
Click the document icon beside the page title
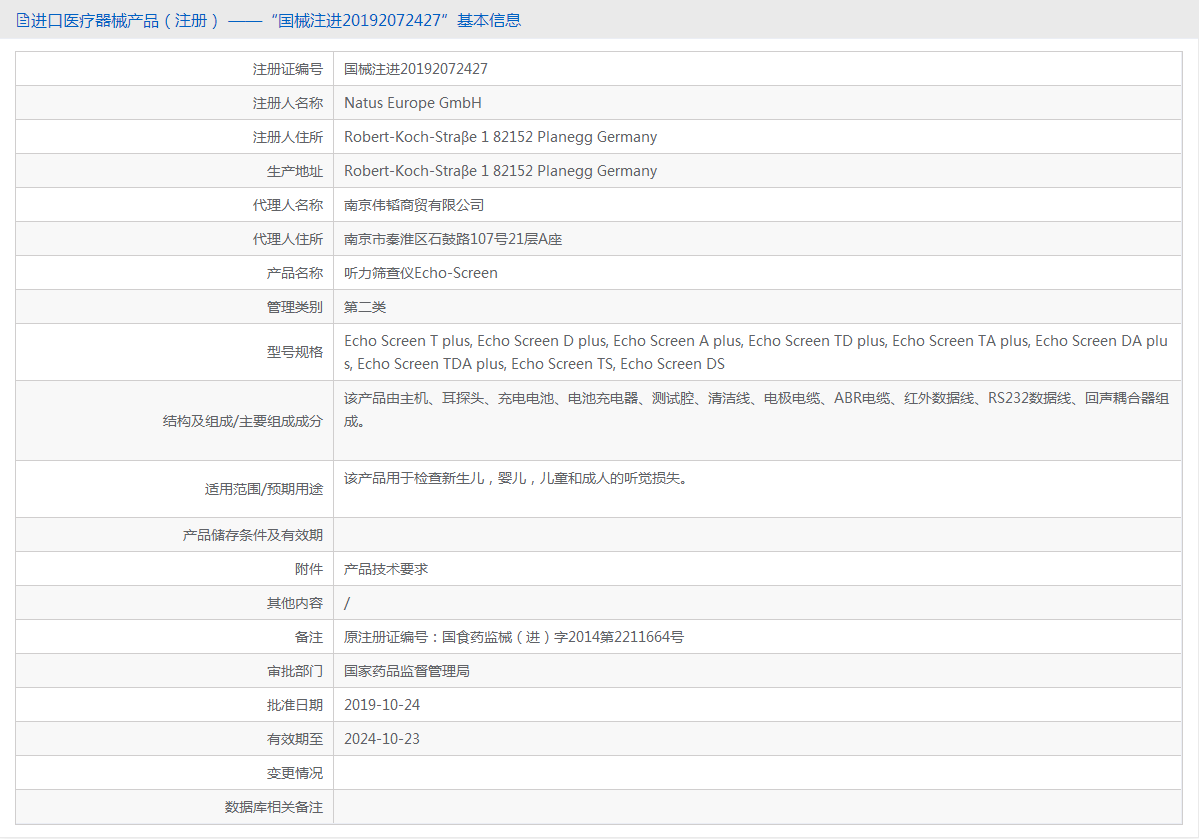point(22,21)
